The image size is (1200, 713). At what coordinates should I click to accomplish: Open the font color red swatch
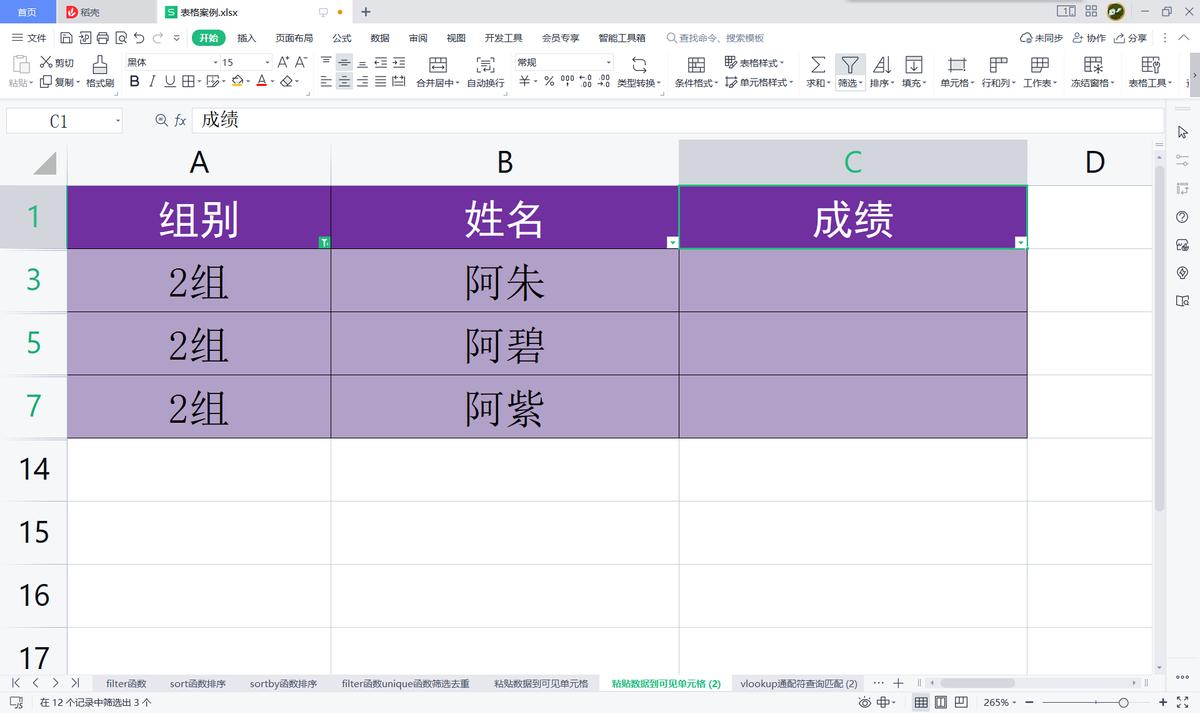point(262,81)
